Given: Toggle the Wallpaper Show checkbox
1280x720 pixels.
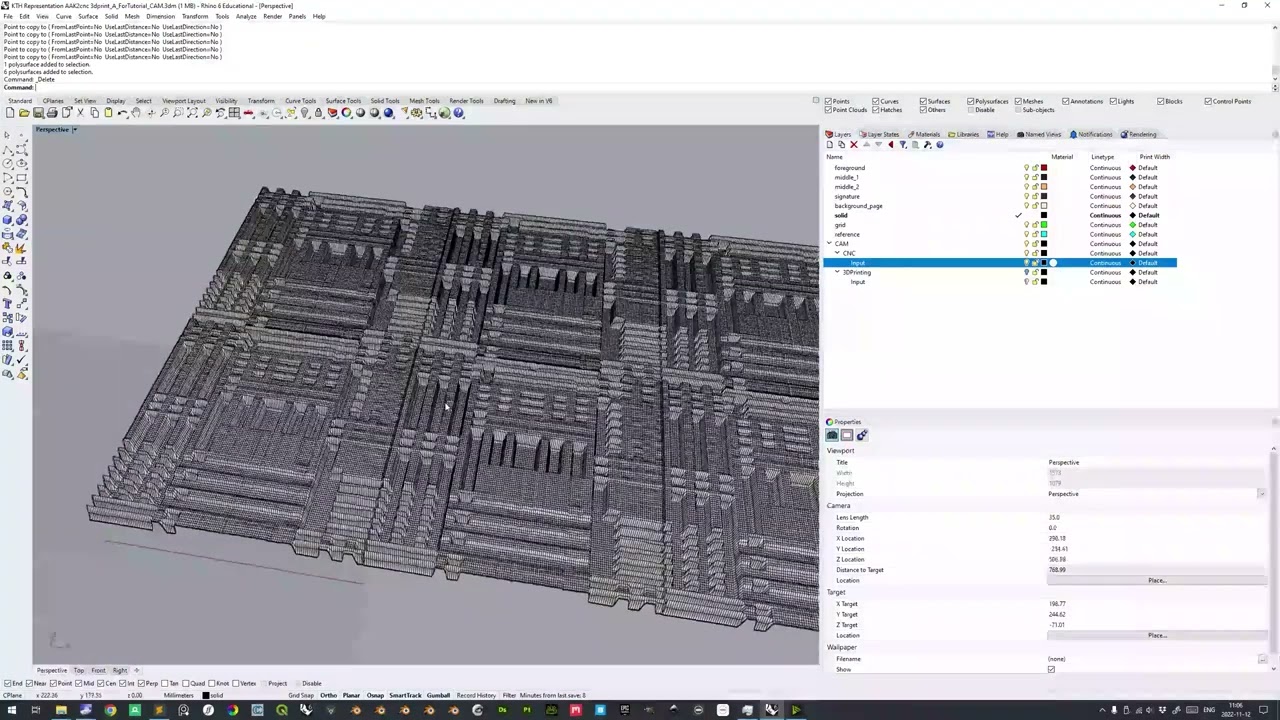Looking at the screenshot, I should [x=1051, y=669].
